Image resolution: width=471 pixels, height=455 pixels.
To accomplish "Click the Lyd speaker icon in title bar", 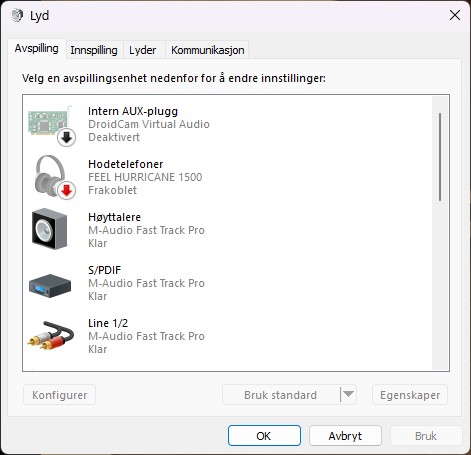I will pos(17,15).
